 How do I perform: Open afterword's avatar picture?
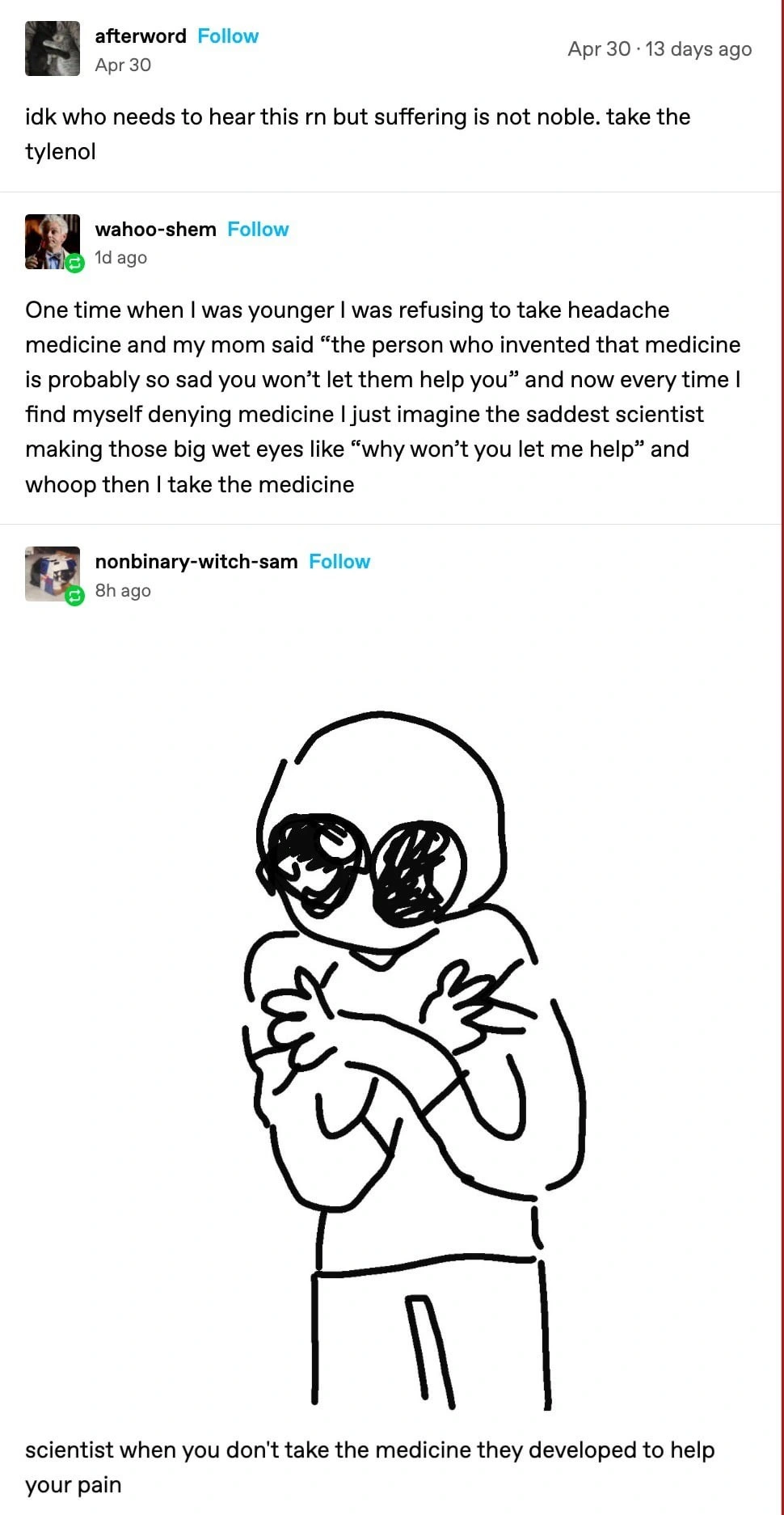(x=53, y=49)
